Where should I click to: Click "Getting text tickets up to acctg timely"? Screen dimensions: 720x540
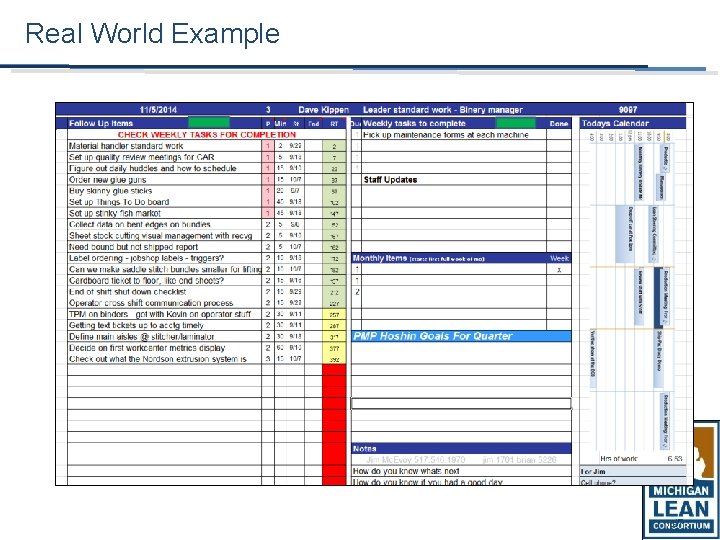tap(136, 325)
